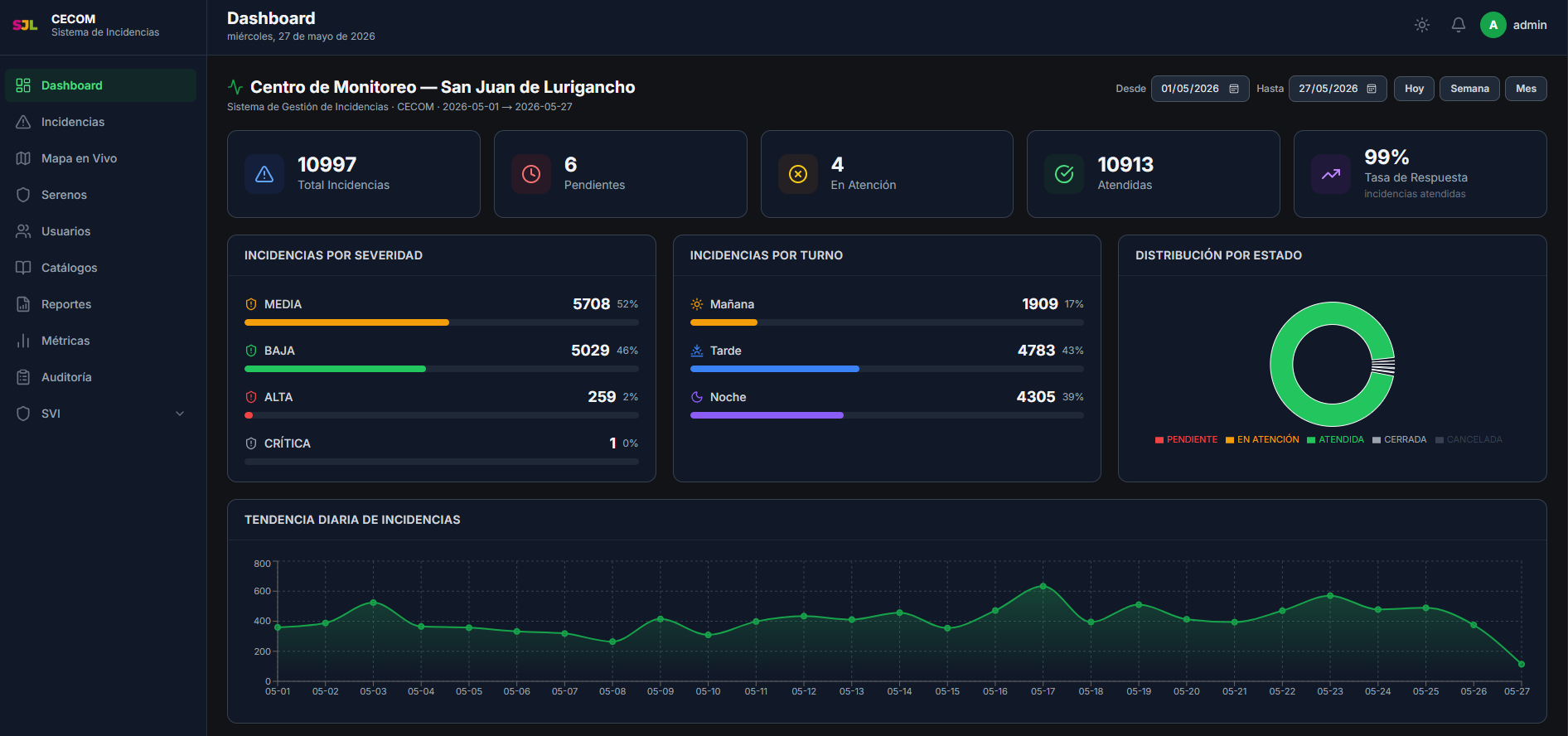This screenshot has width=1568, height=736.
Task: Click the Mapa en Vivo map icon
Action: pyautogui.click(x=23, y=158)
